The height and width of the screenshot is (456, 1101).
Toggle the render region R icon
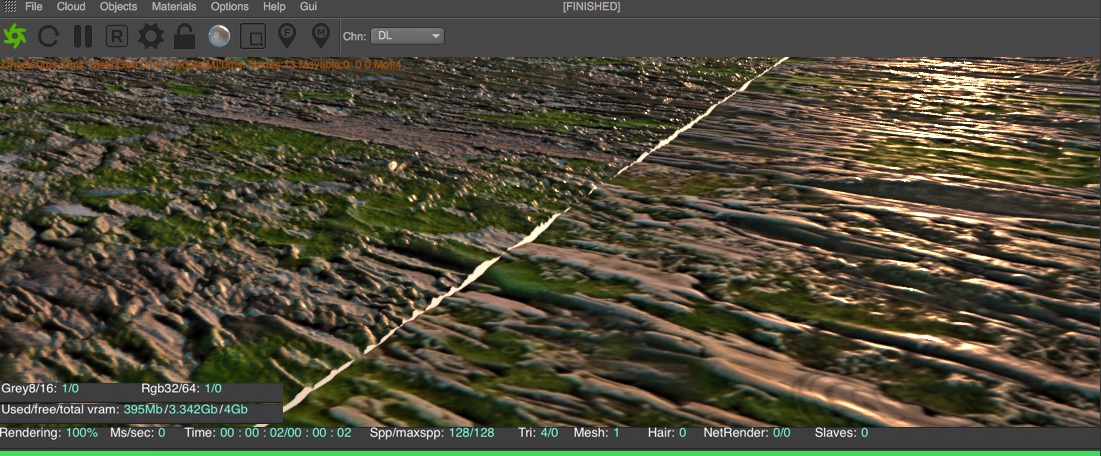tap(117, 36)
